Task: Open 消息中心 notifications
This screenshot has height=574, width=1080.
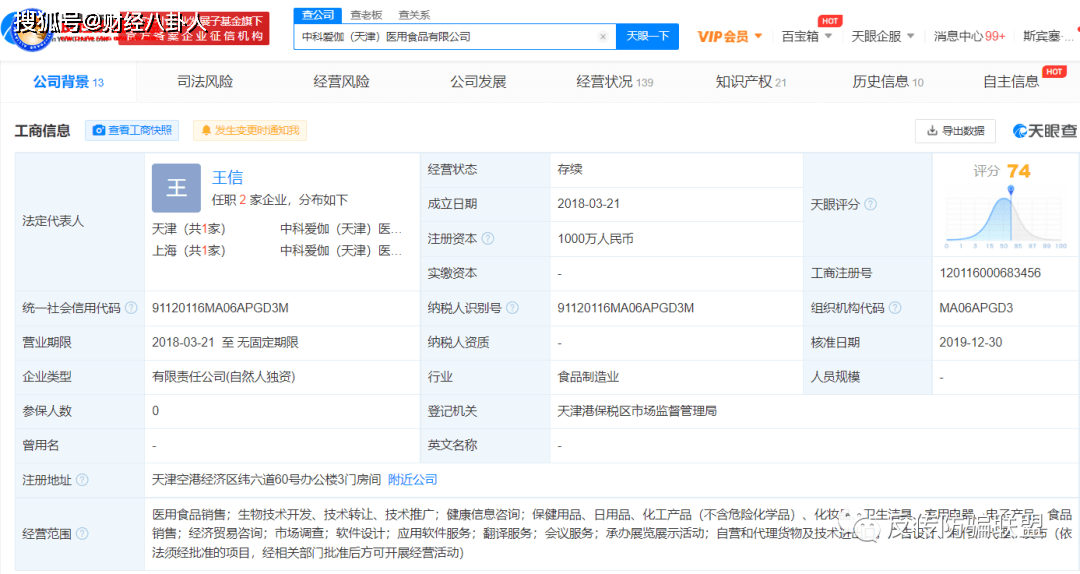Action: (969, 36)
